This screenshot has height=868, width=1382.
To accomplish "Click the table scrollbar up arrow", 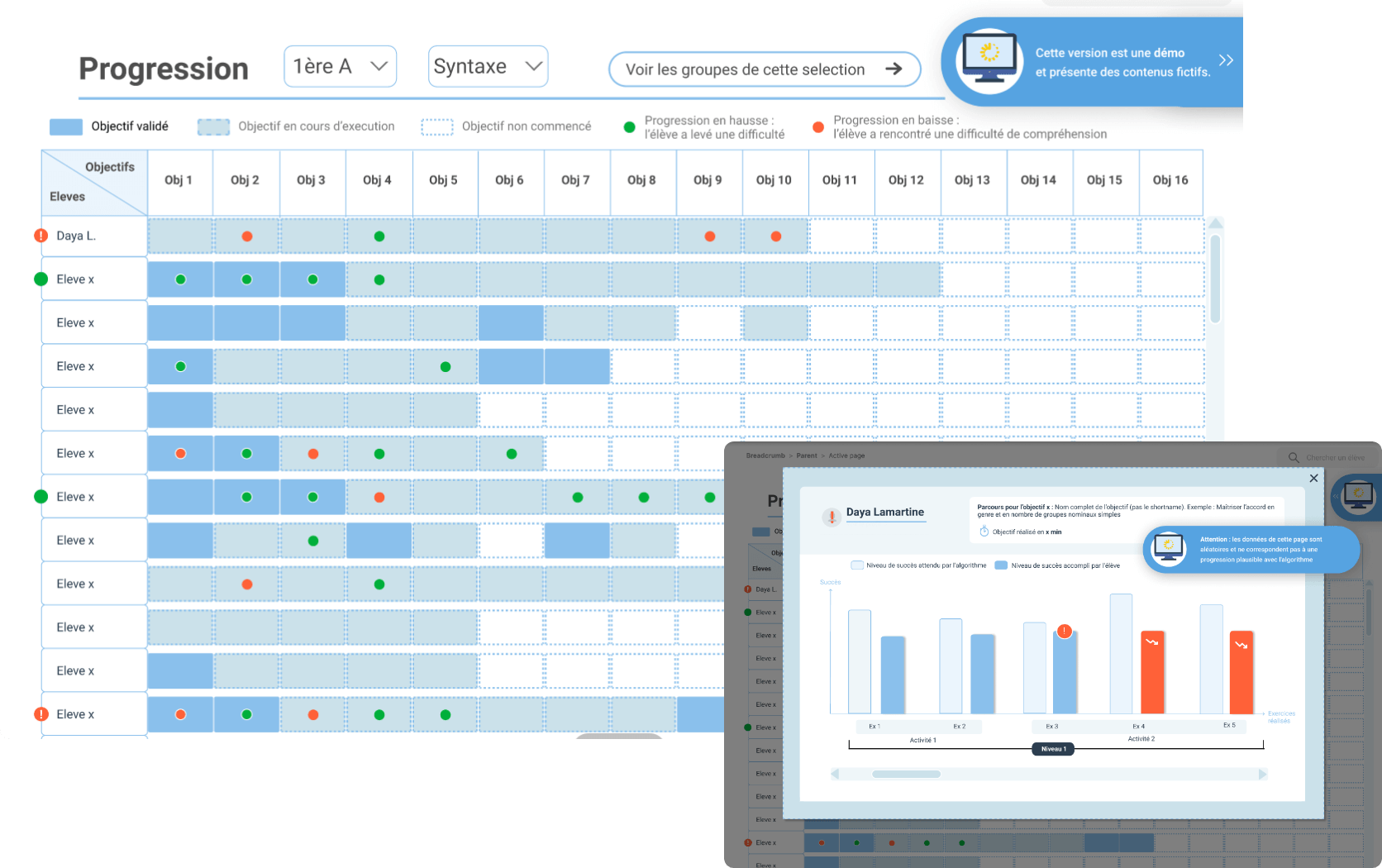I will coord(1215,224).
